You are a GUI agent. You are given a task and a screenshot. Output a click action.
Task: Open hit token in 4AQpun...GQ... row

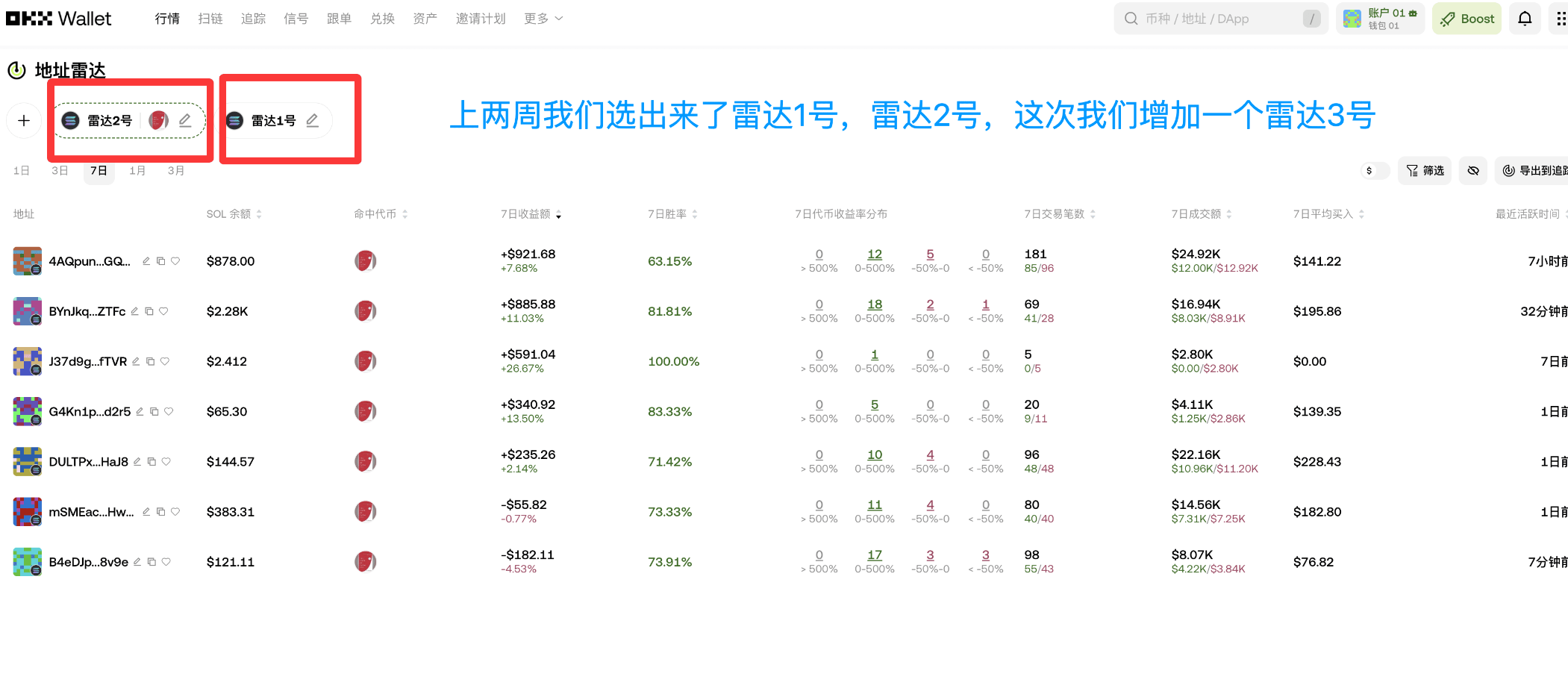(x=365, y=261)
